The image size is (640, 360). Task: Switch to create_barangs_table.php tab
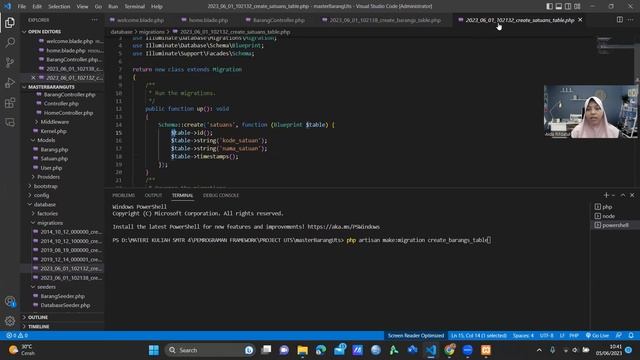tap(385, 20)
